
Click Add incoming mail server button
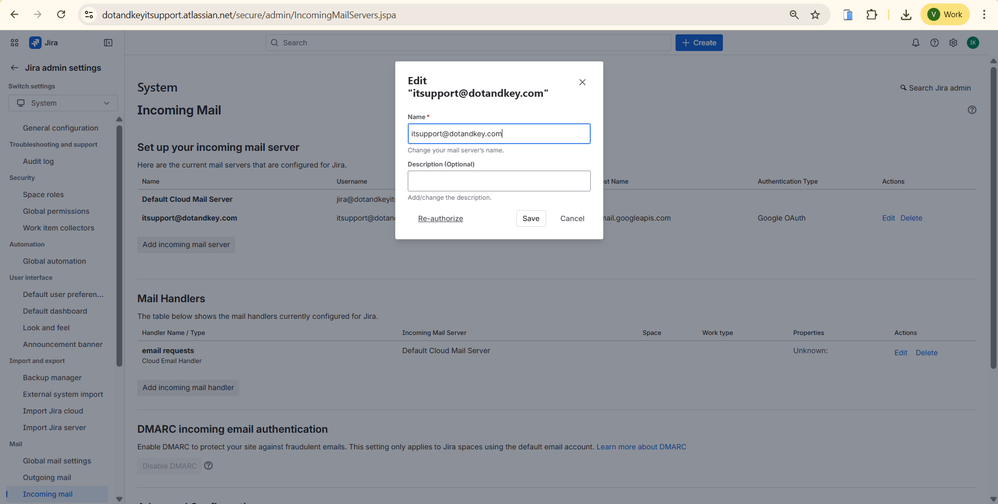(x=186, y=244)
